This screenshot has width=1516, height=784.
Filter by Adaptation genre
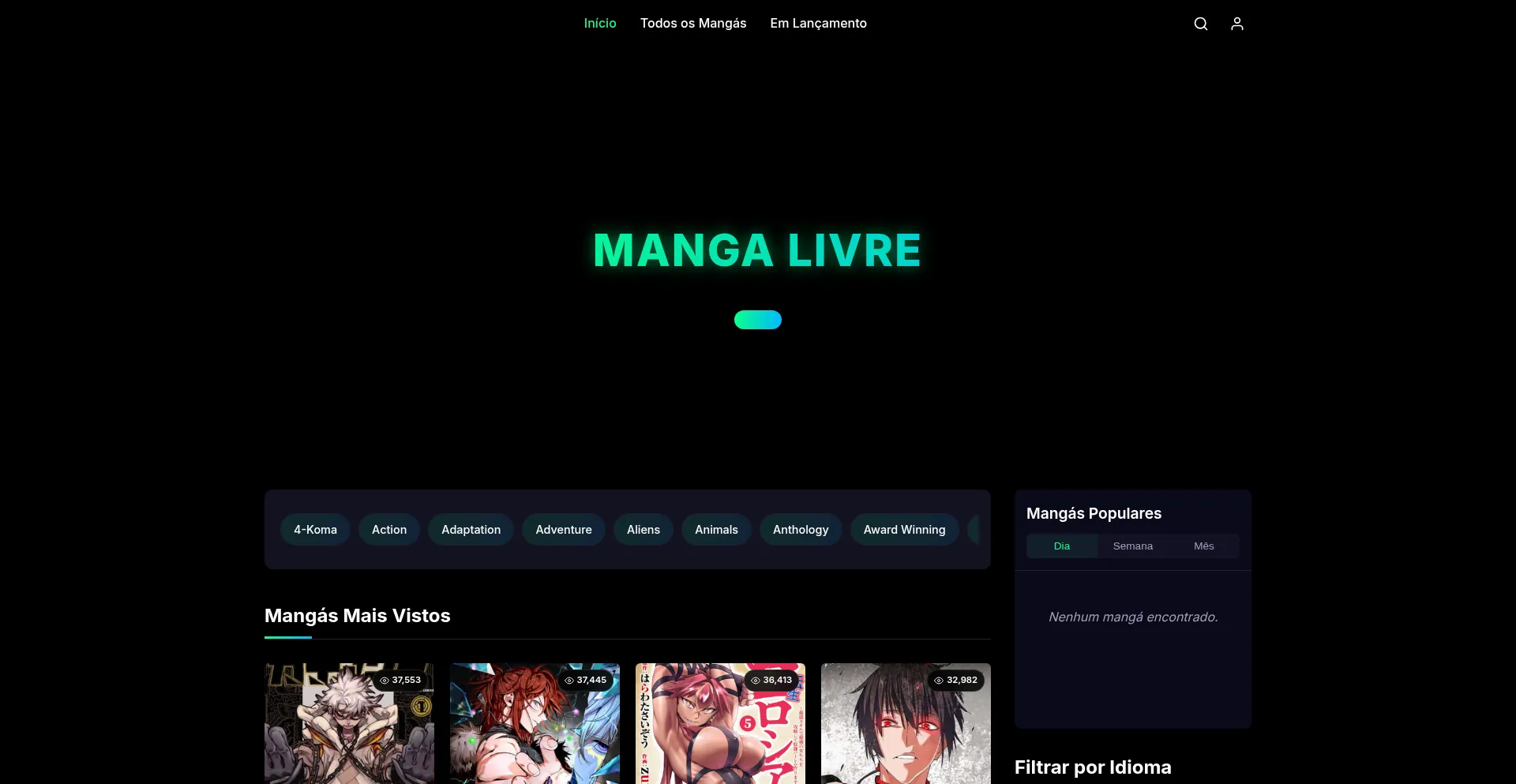click(x=471, y=530)
